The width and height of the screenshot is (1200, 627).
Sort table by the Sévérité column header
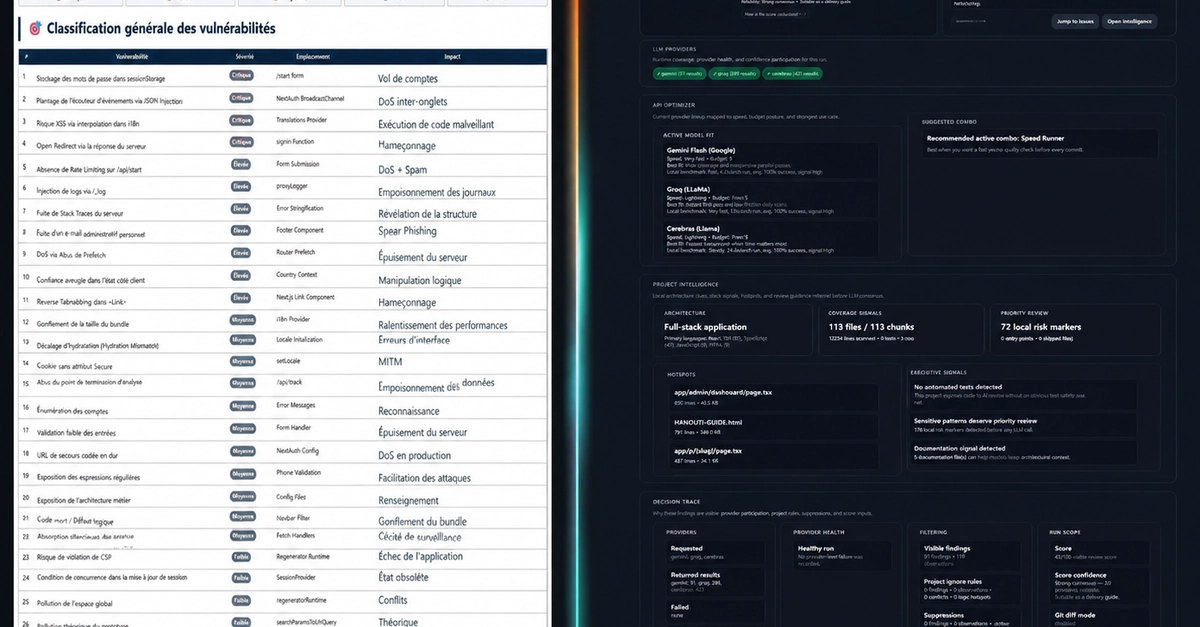pyautogui.click(x=243, y=57)
